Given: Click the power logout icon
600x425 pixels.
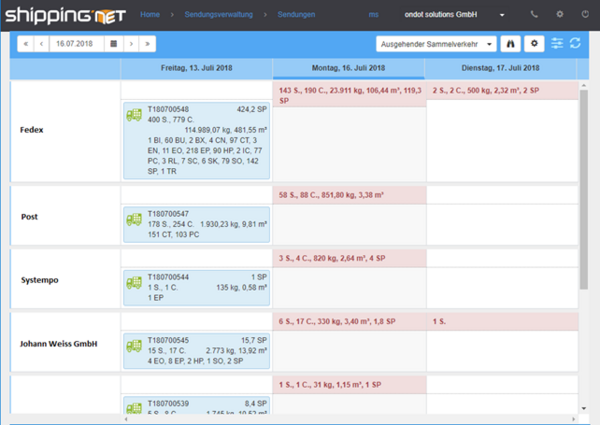Looking at the screenshot, I should (x=586, y=15).
